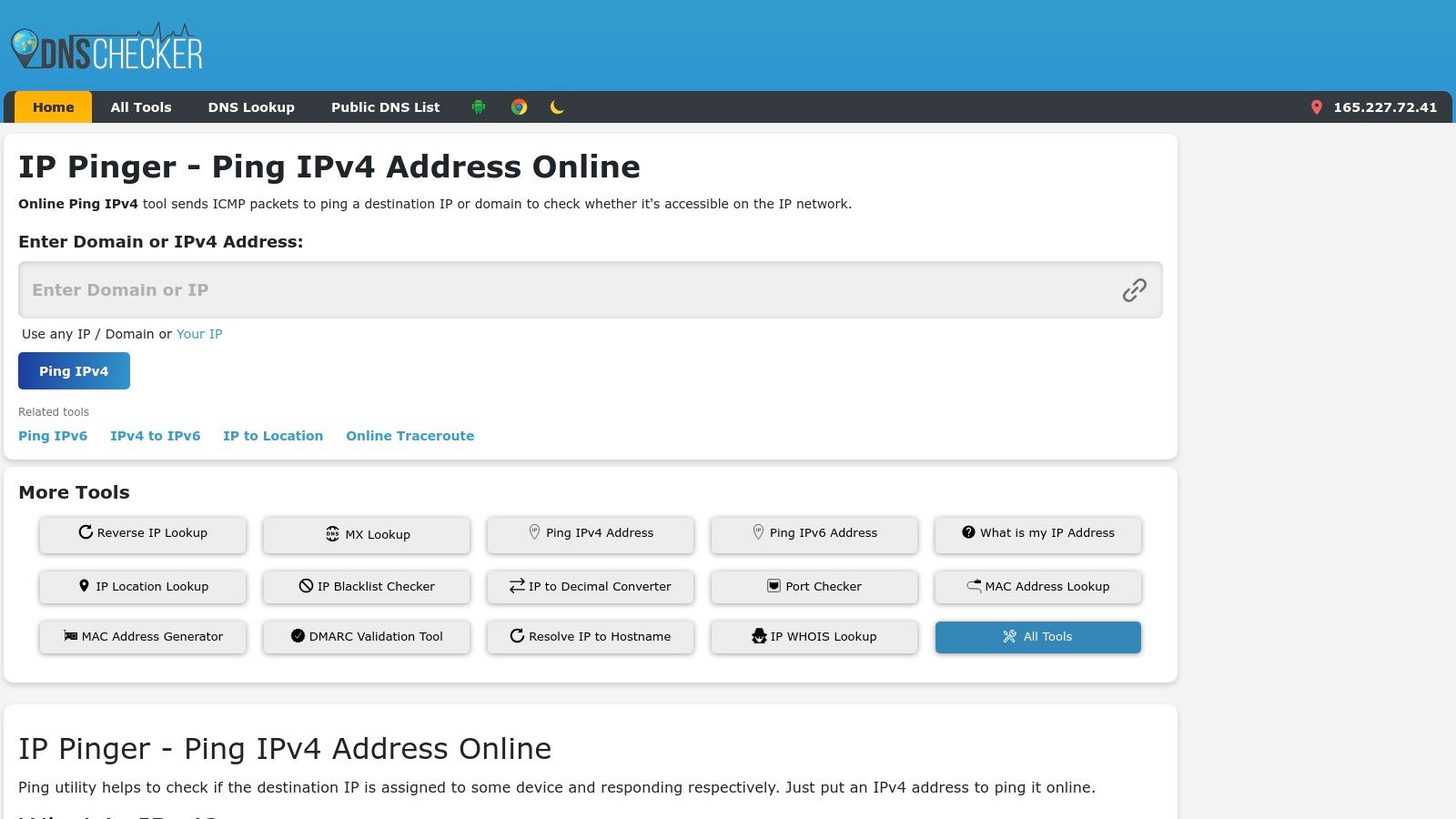Open the MX Lookup tool
This screenshot has height=819, width=1456.
click(366, 534)
